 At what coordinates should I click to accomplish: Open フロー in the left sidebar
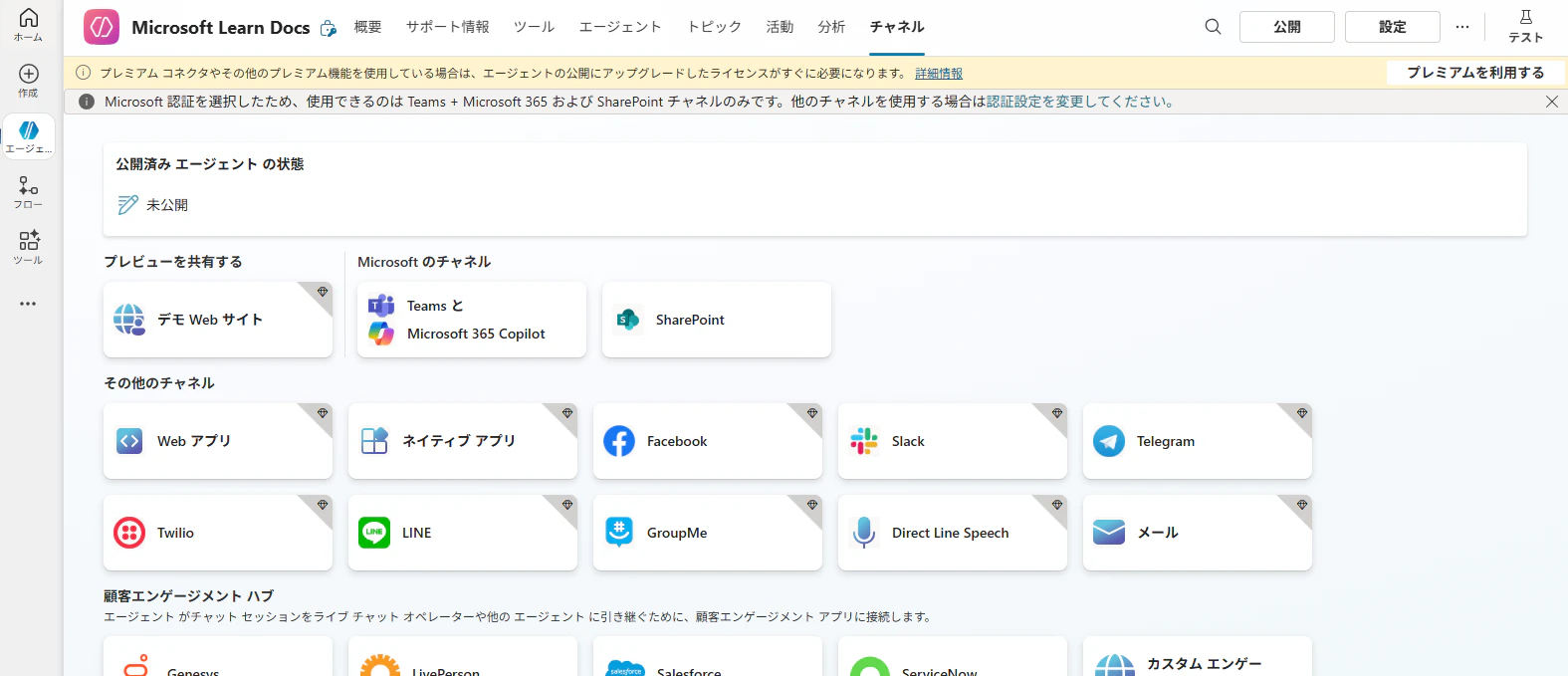(x=28, y=192)
